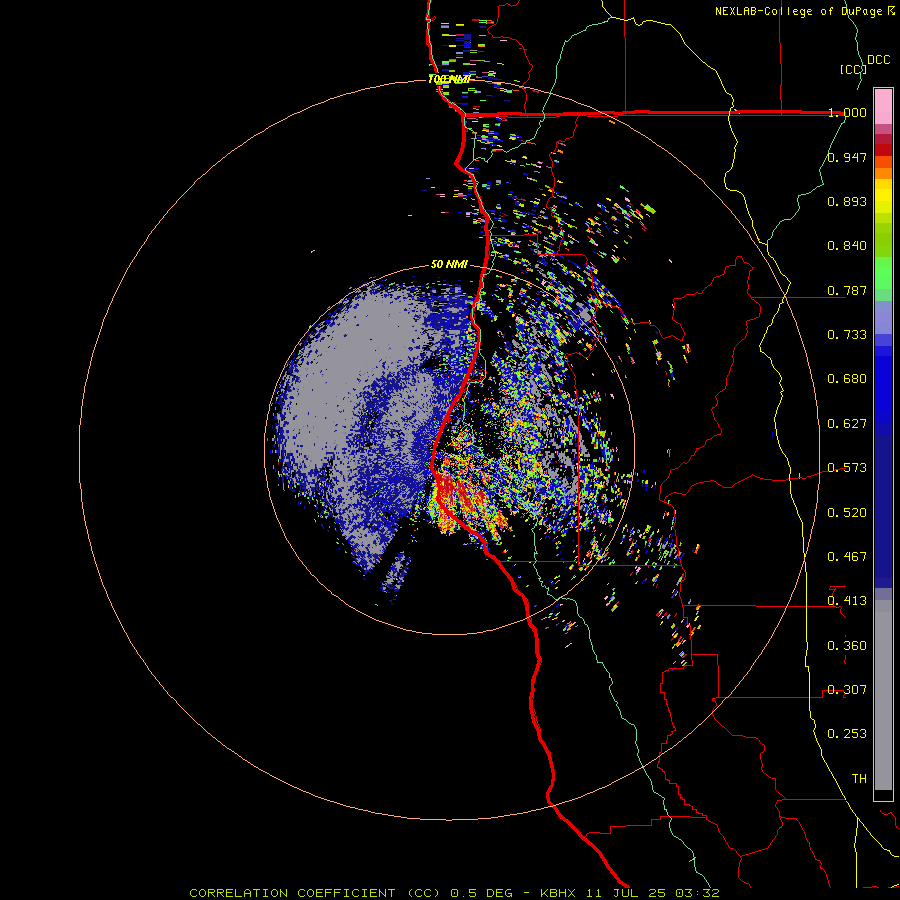Click the DCC label above the color scale

(x=878, y=60)
